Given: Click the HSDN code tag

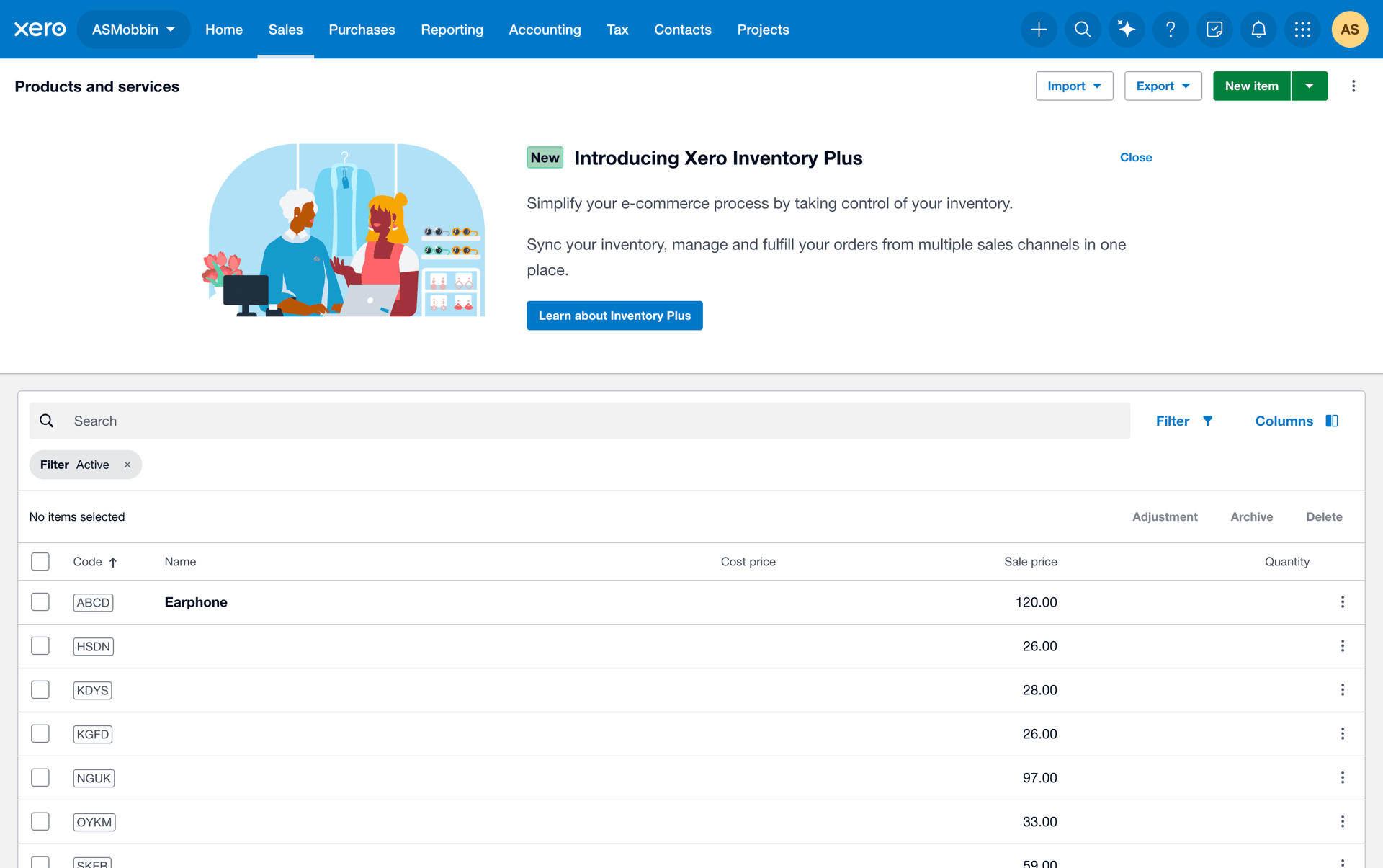Looking at the screenshot, I should pos(93,646).
